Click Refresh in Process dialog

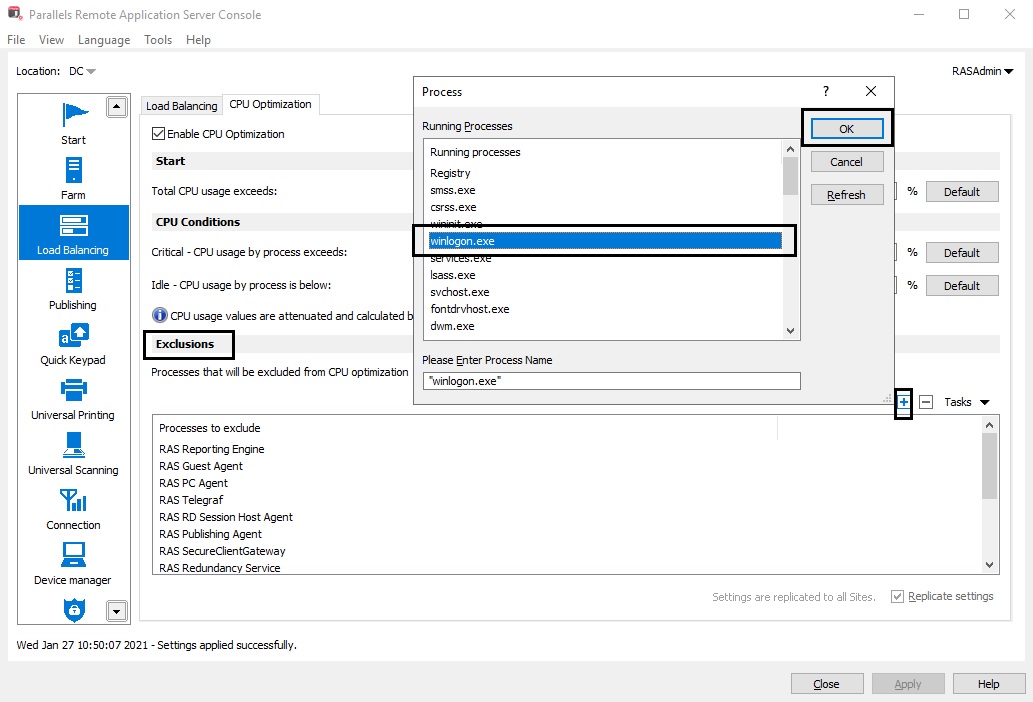(847, 195)
